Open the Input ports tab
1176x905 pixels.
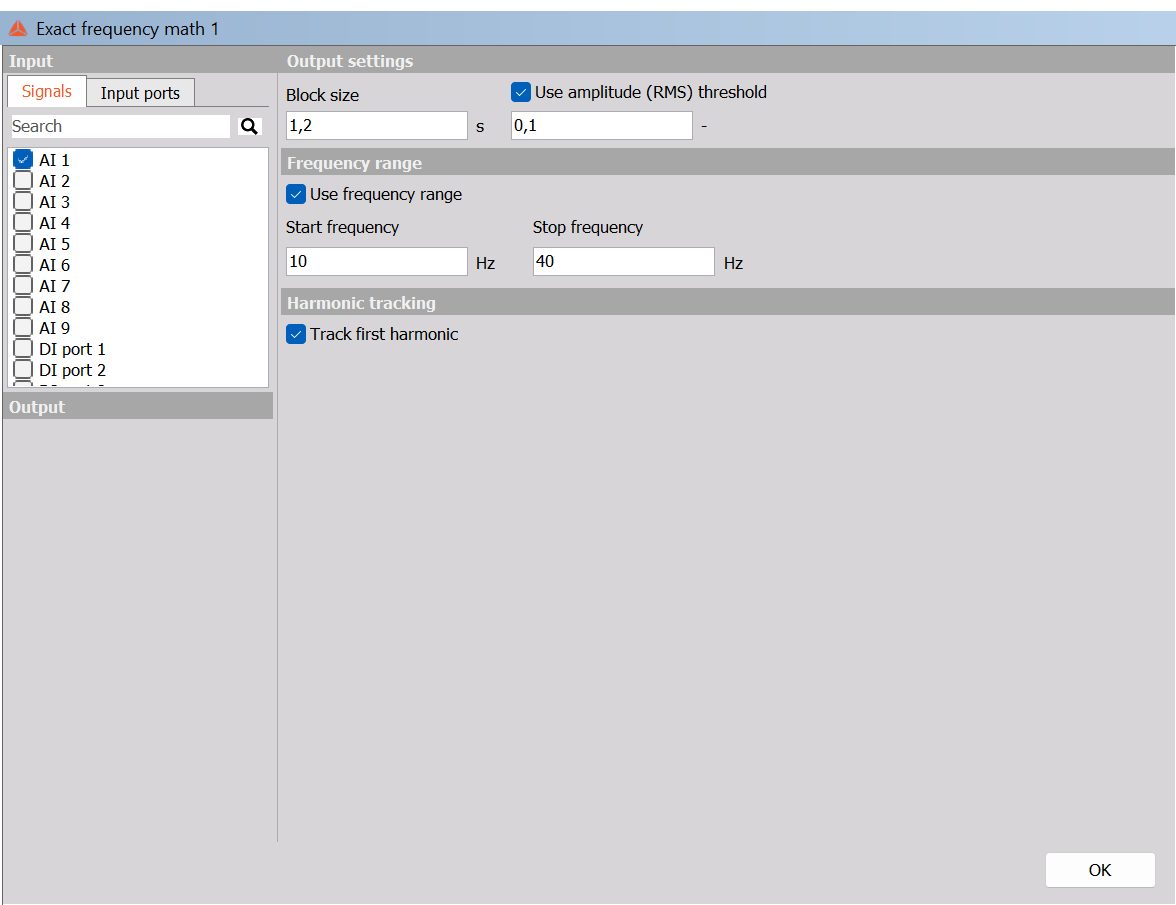(140, 93)
